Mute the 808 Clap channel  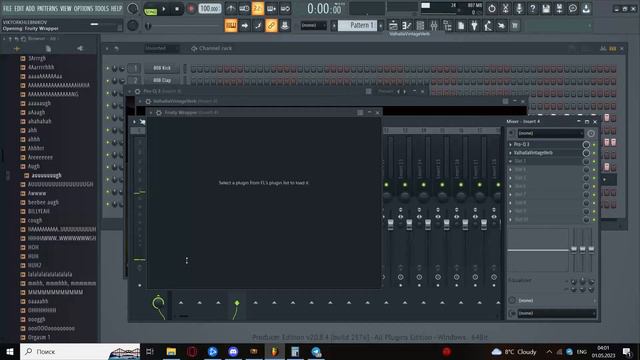(108, 80)
